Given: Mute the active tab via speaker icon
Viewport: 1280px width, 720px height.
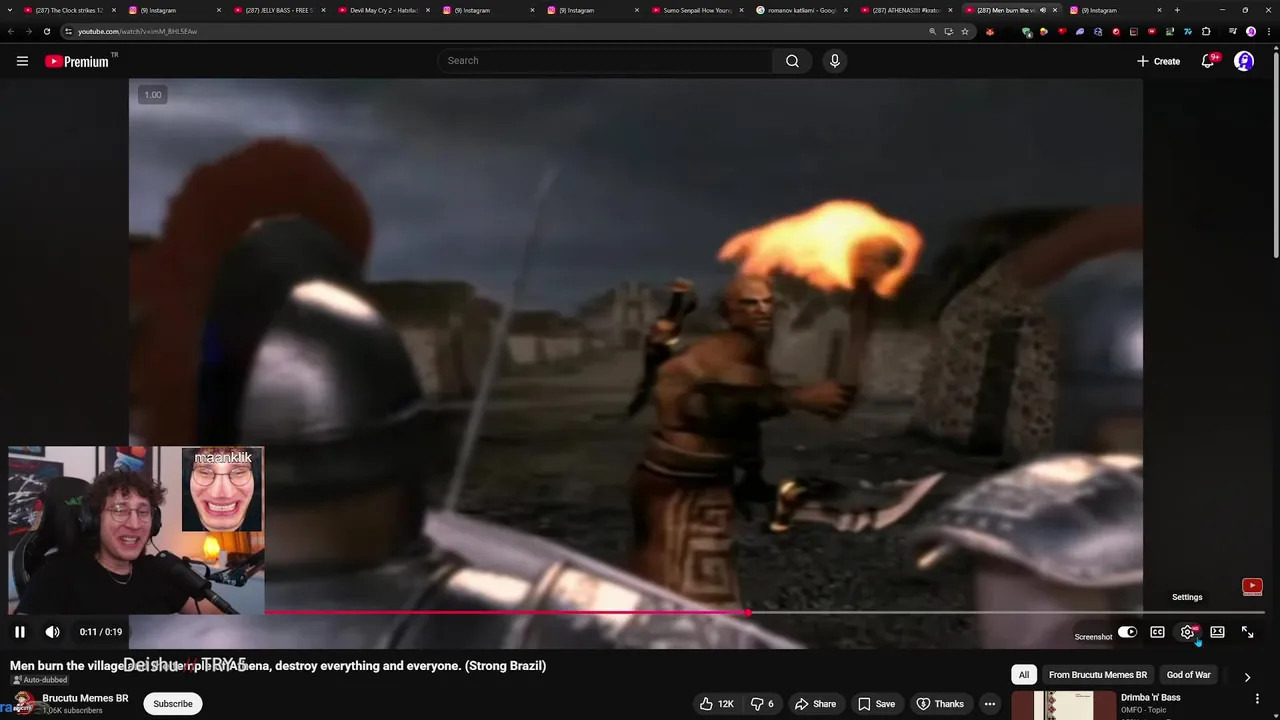Looking at the screenshot, I should [x=1043, y=10].
